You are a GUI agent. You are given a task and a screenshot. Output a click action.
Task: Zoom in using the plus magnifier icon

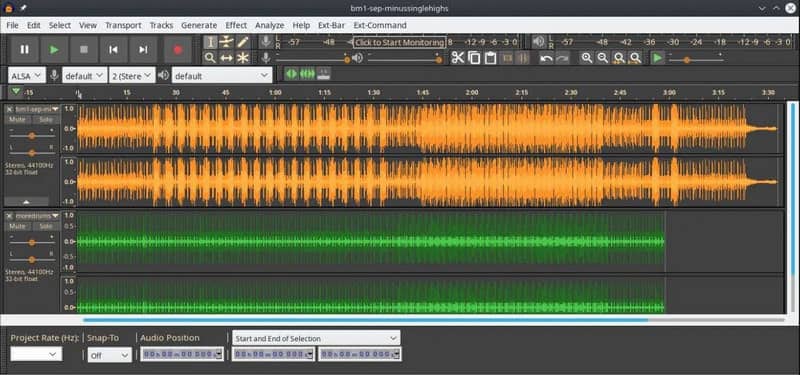[x=587, y=58]
